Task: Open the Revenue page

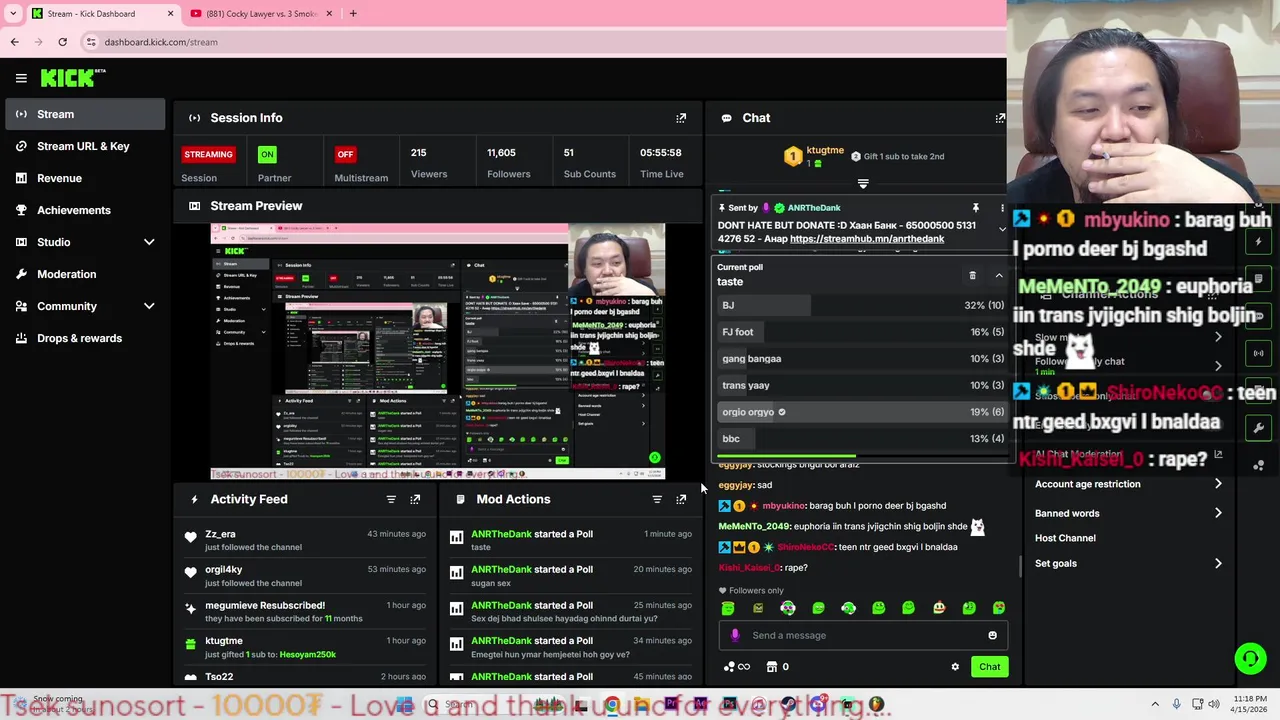Action: 85,178
